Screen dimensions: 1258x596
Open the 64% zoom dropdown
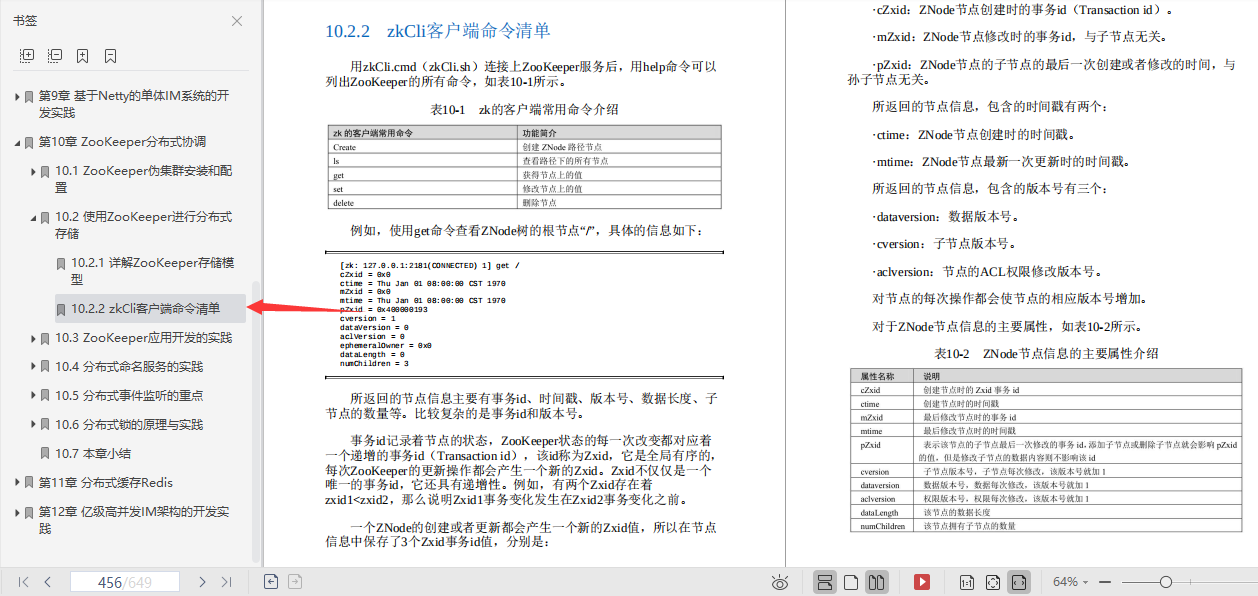pyautogui.click(x=1071, y=581)
